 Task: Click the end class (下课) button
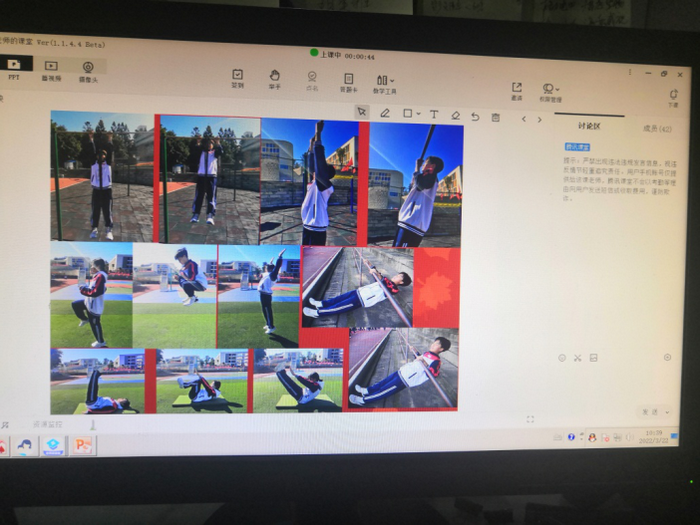(x=673, y=97)
